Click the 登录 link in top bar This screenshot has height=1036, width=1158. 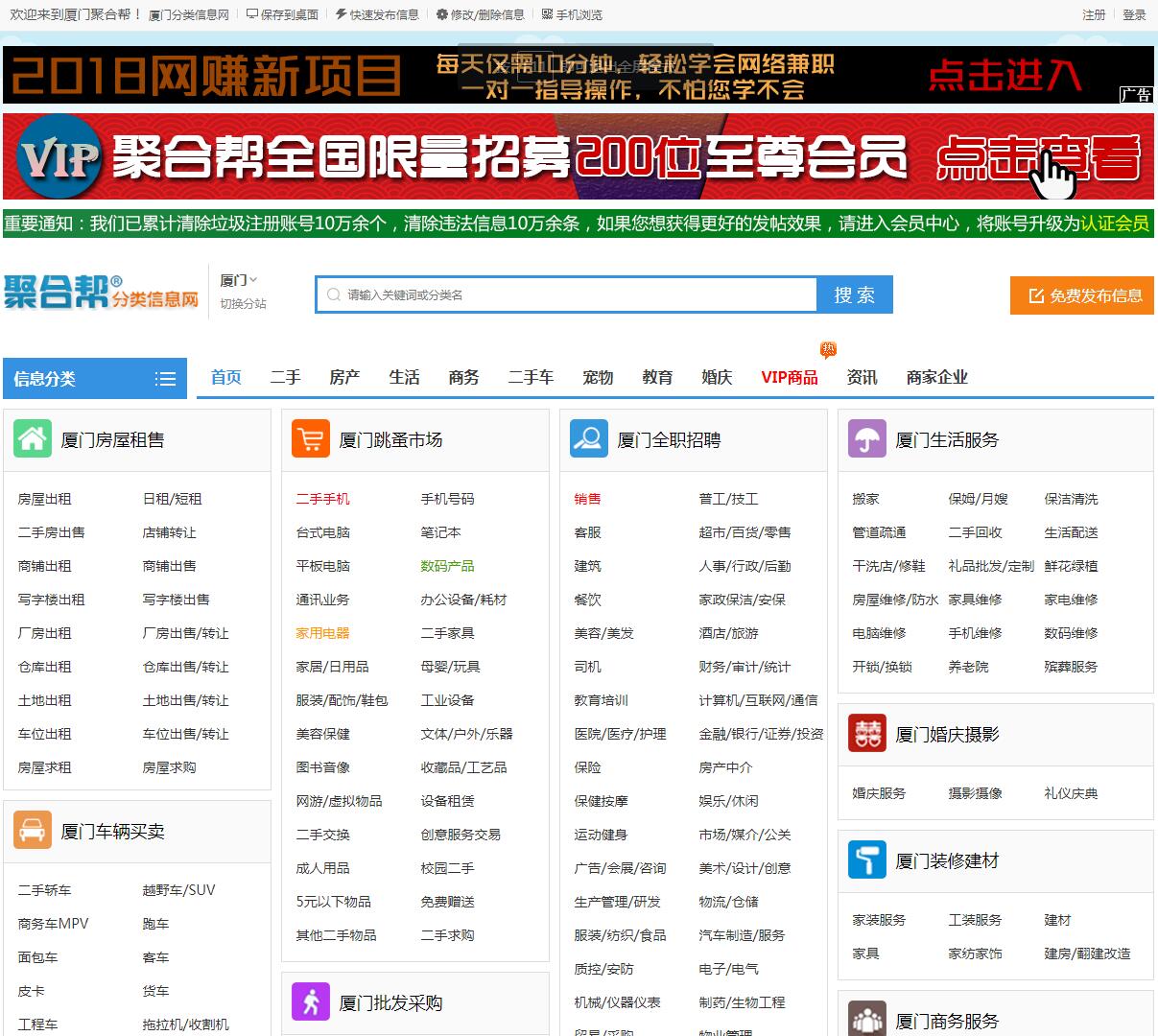pyautogui.click(x=1134, y=14)
